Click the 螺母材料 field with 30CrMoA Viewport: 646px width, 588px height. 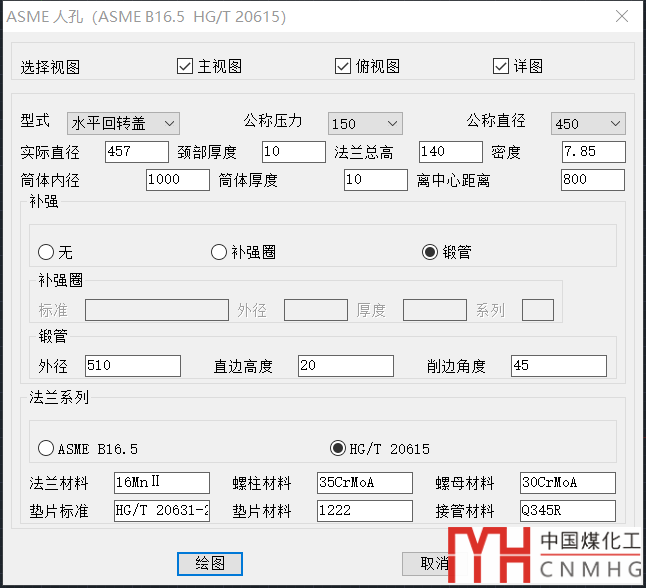568,483
